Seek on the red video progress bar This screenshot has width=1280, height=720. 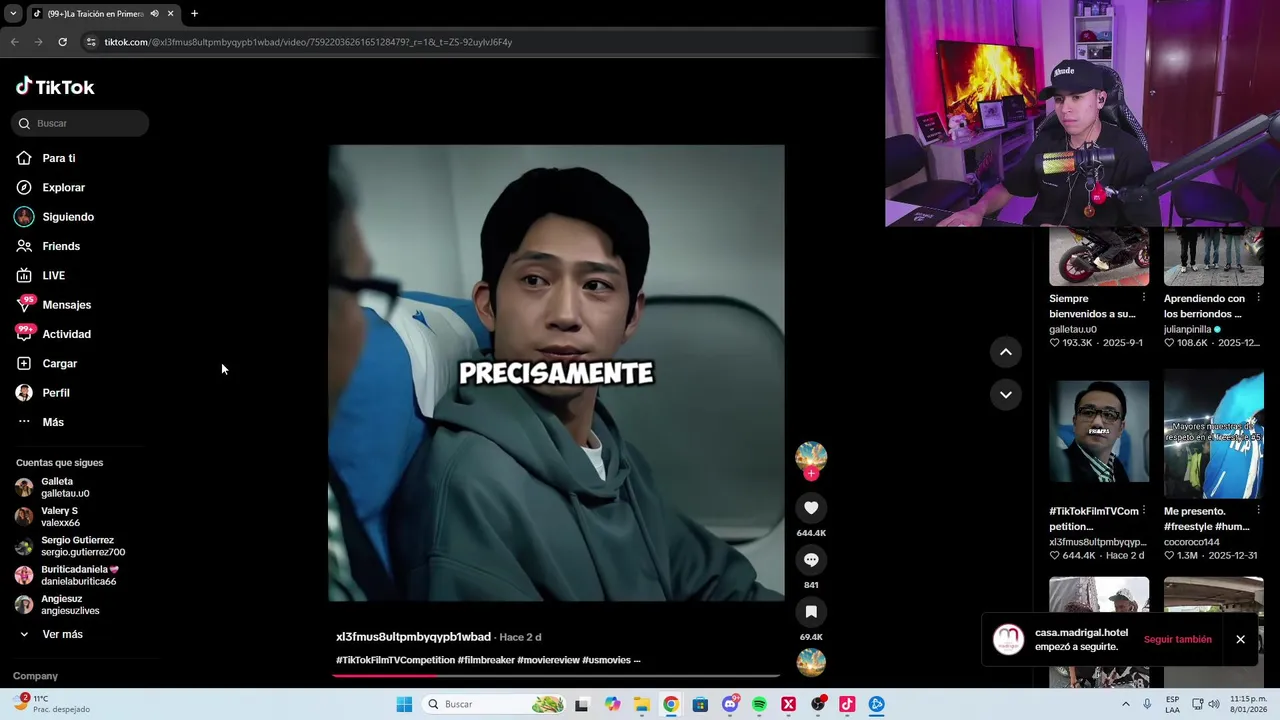pos(556,676)
